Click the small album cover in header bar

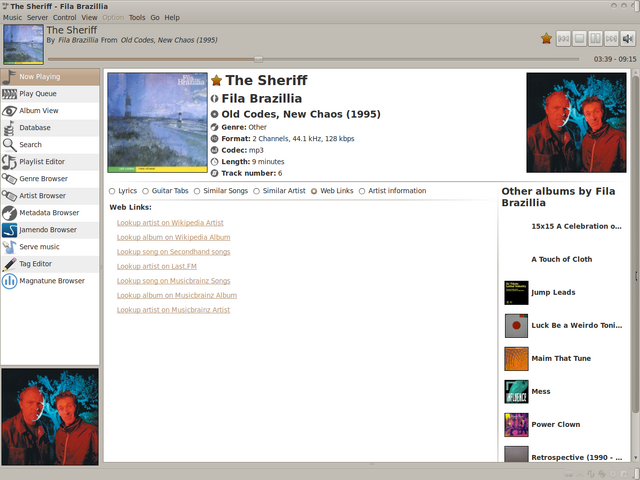(x=24, y=44)
